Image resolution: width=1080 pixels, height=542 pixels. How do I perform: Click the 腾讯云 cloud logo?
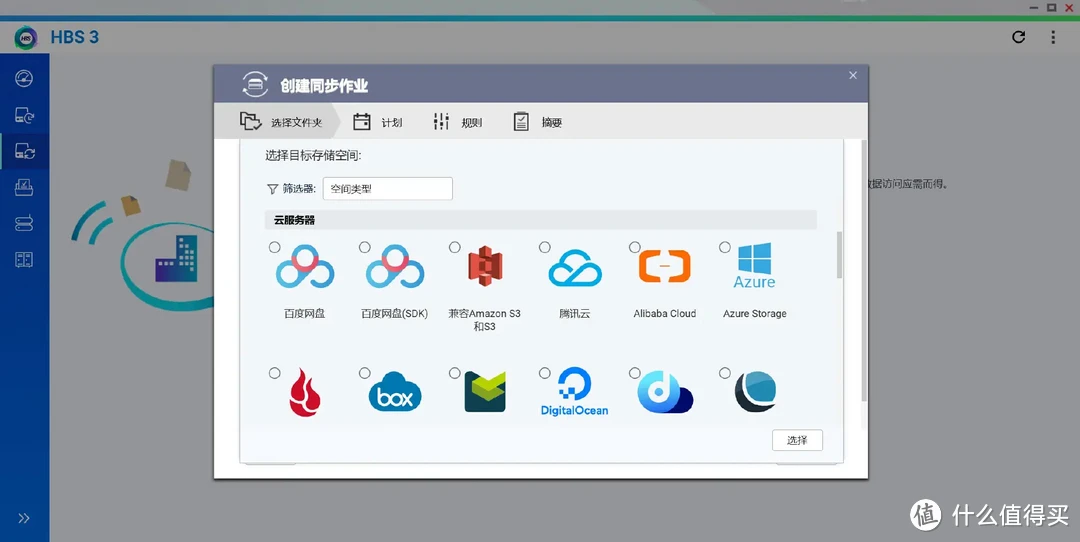[x=575, y=268]
